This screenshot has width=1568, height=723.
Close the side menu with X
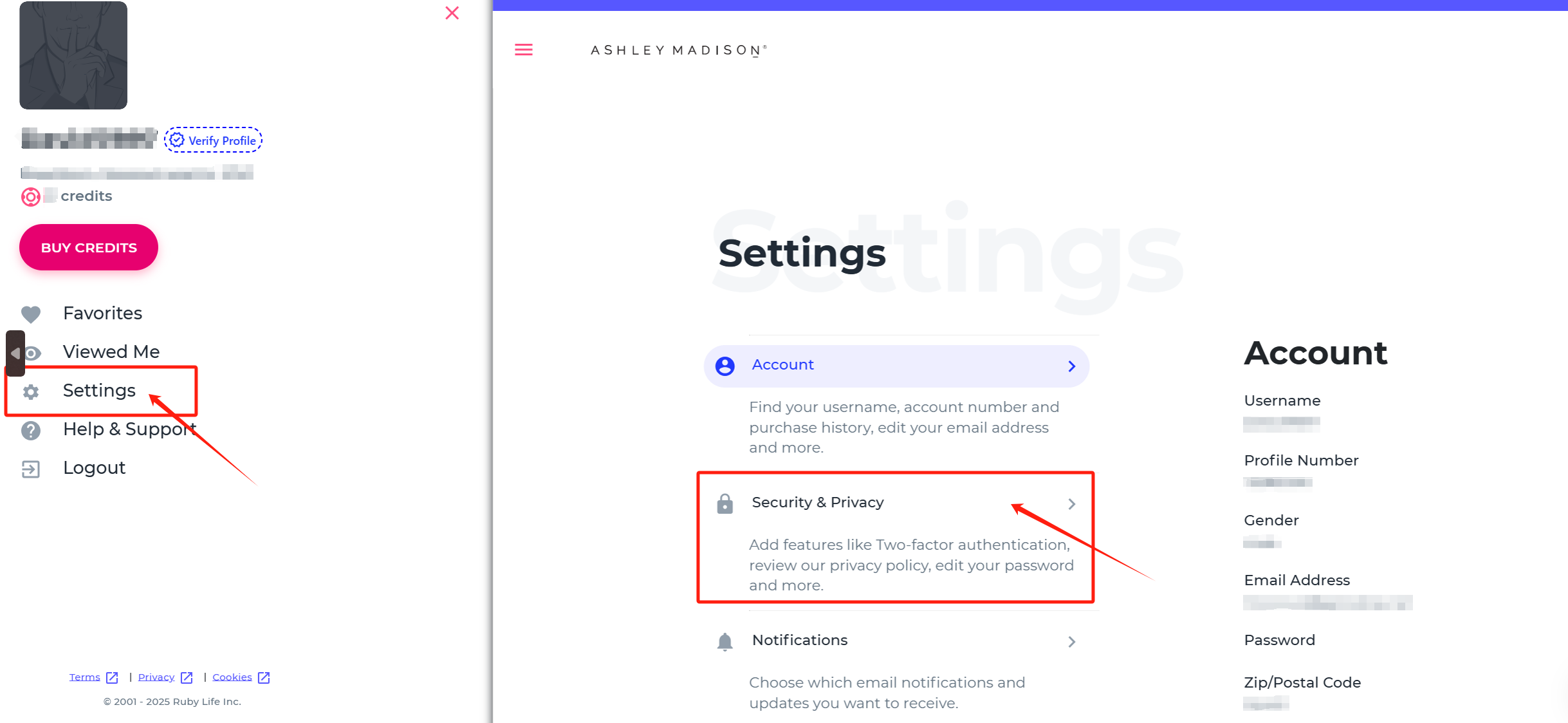[452, 13]
